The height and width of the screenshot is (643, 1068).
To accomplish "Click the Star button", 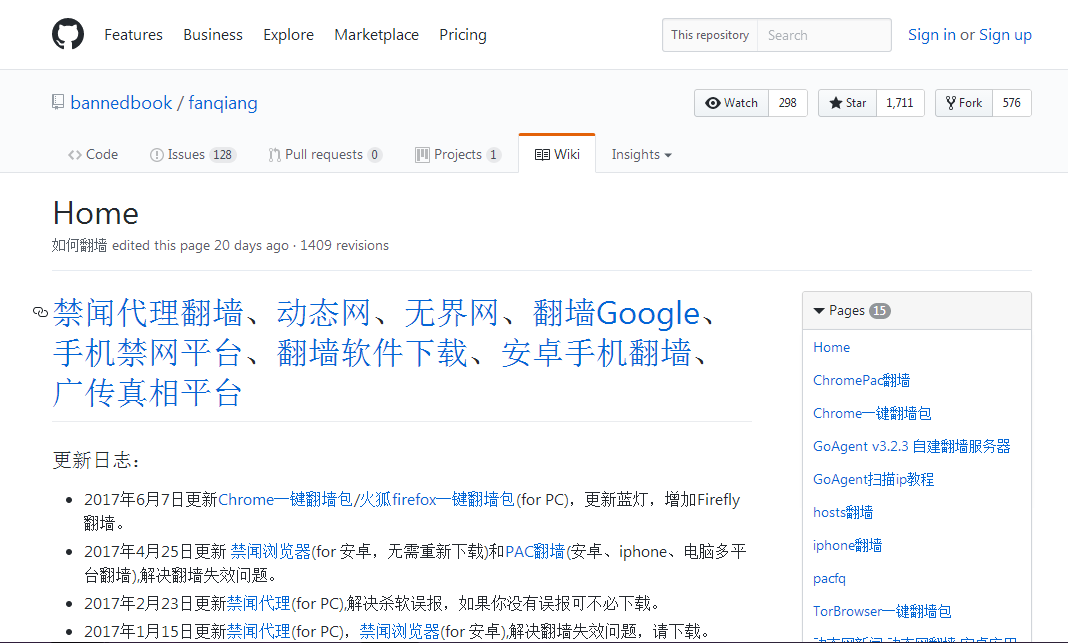I will pos(847,103).
